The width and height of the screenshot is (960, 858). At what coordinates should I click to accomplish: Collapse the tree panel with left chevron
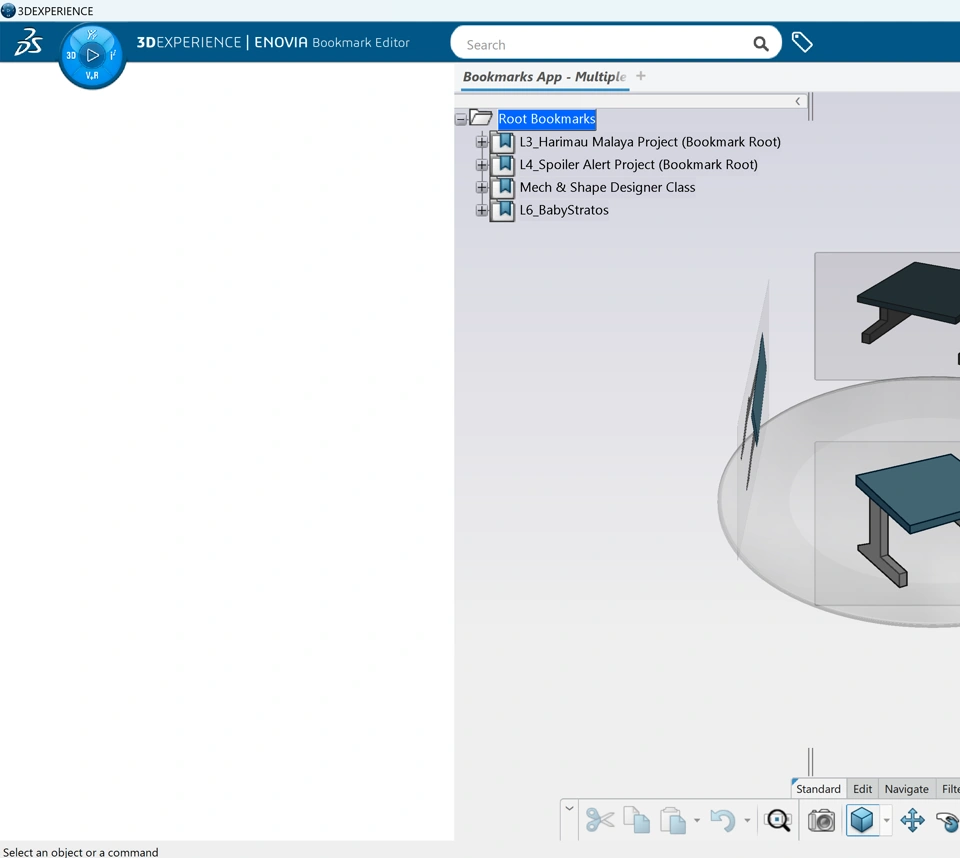click(x=797, y=101)
